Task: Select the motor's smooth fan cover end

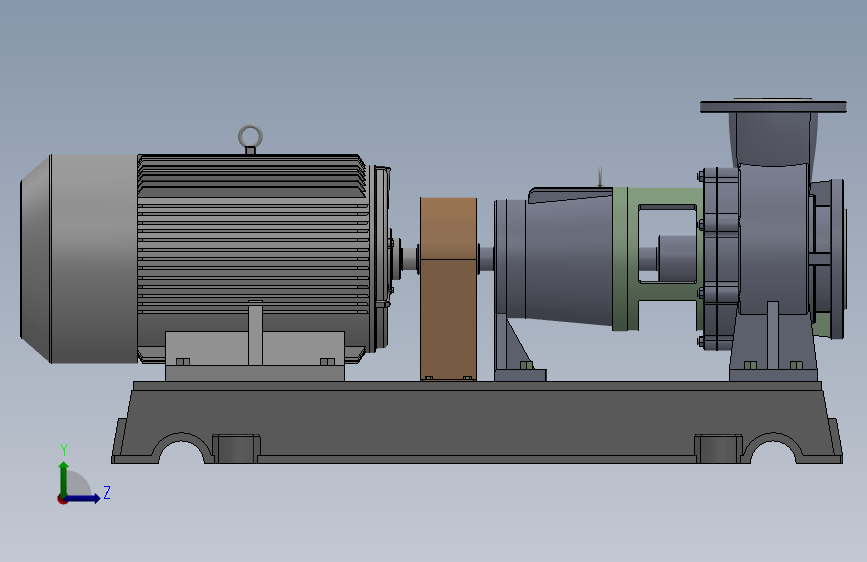Action: click(79, 259)
